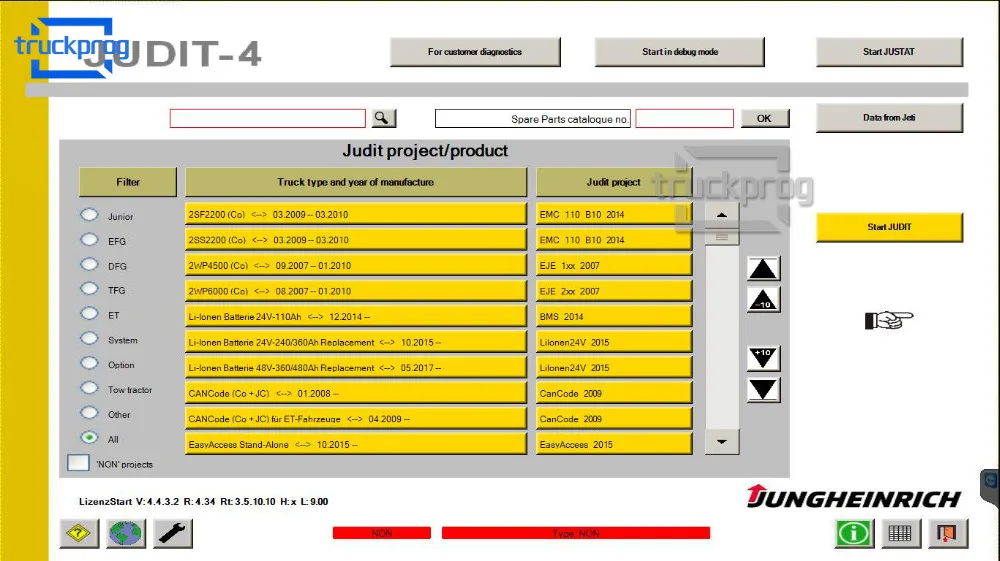
Task: Select EJE 1xx 2007 project cell
Action: (x=614, y=265)
